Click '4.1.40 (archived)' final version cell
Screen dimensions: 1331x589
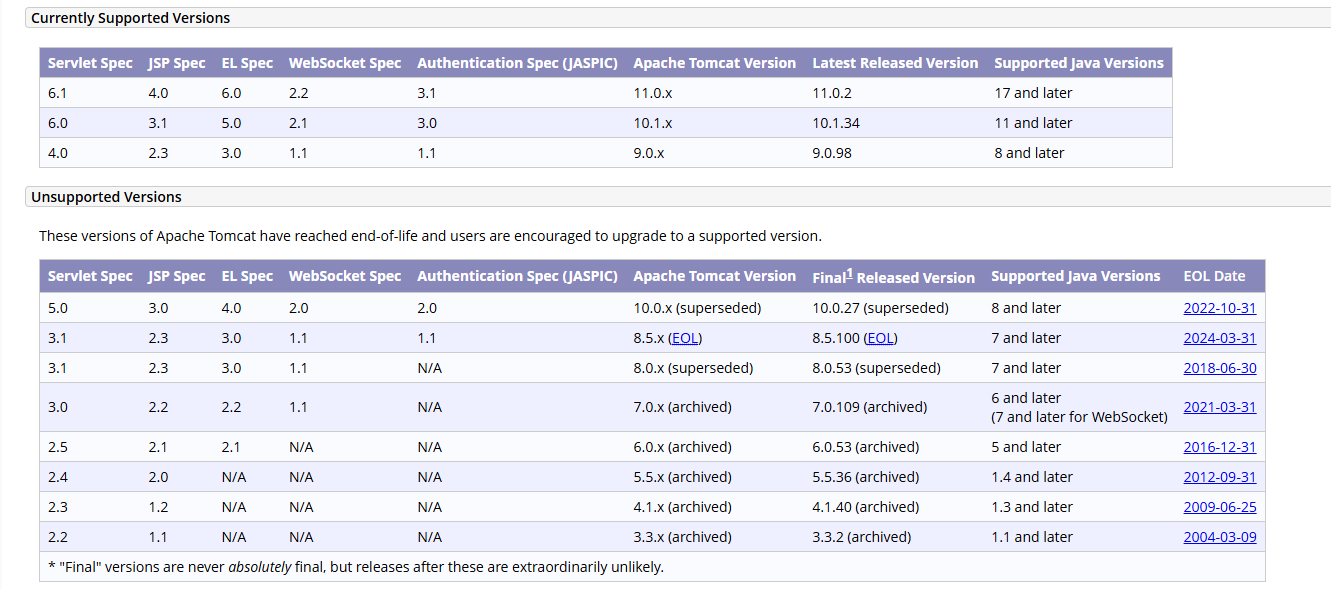click(x=865, y=507)
